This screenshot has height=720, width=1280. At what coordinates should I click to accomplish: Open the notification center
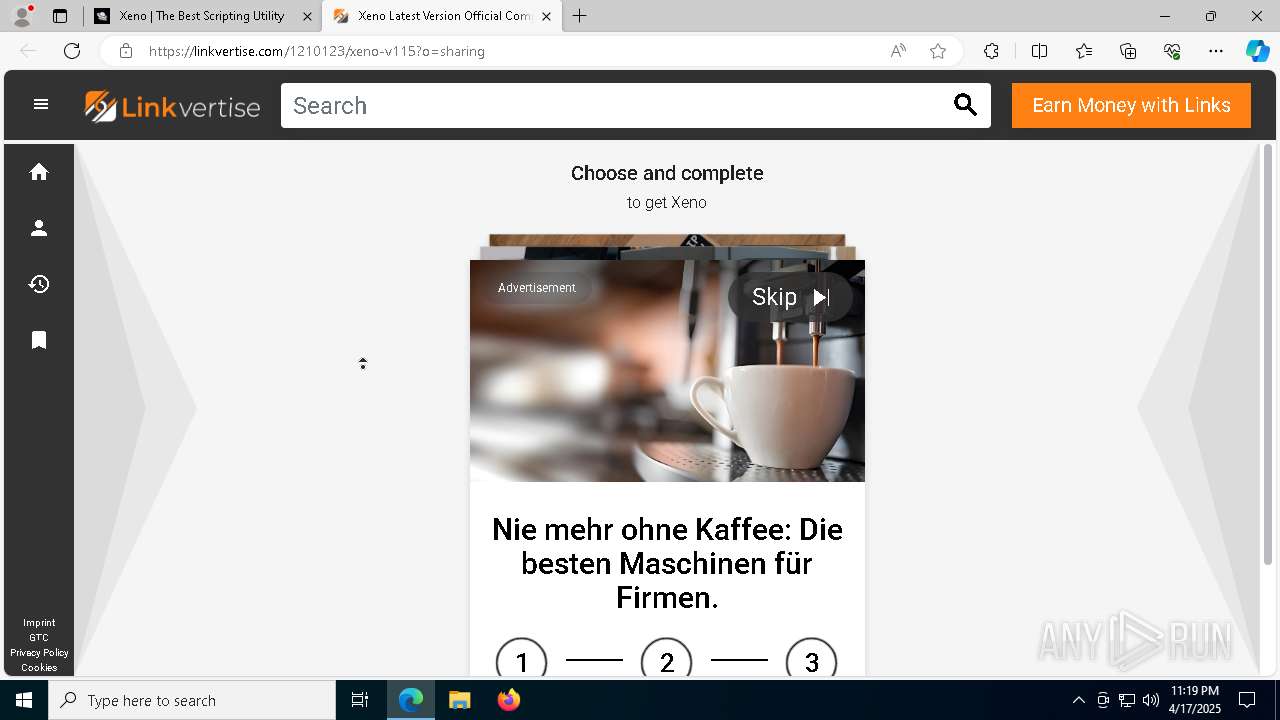point(1247,700)
